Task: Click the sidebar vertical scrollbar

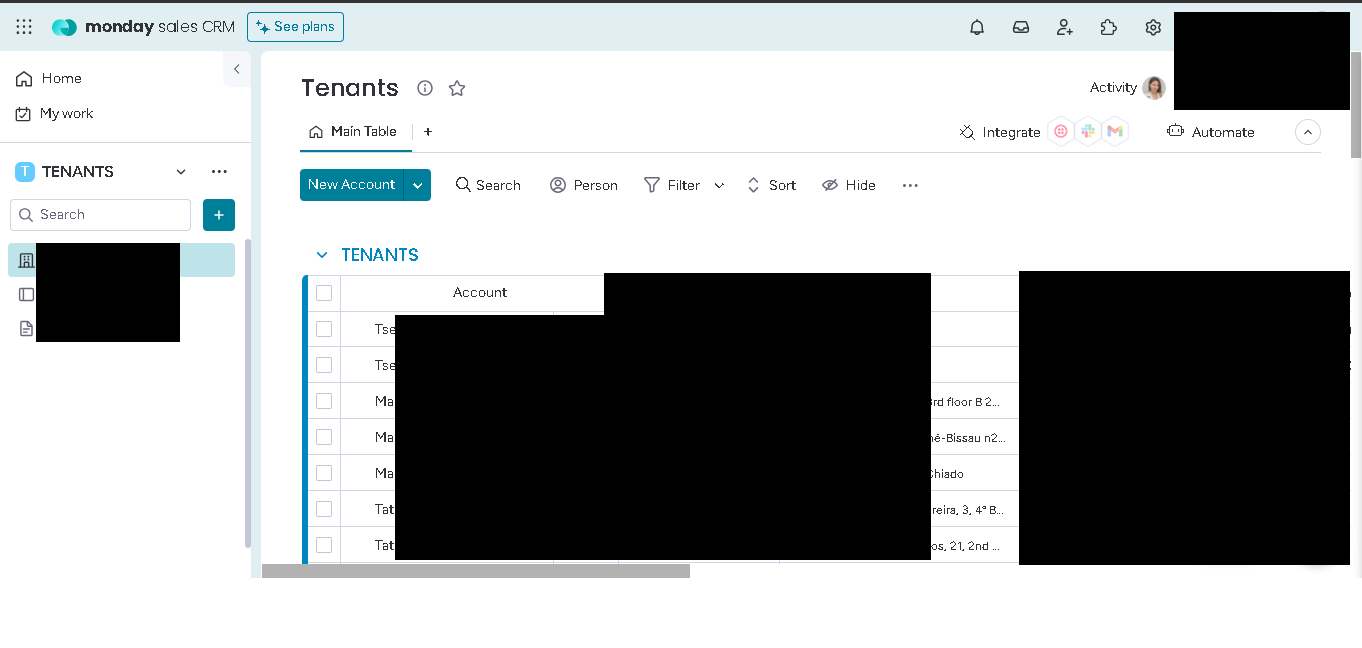Action: coord(248,393)
